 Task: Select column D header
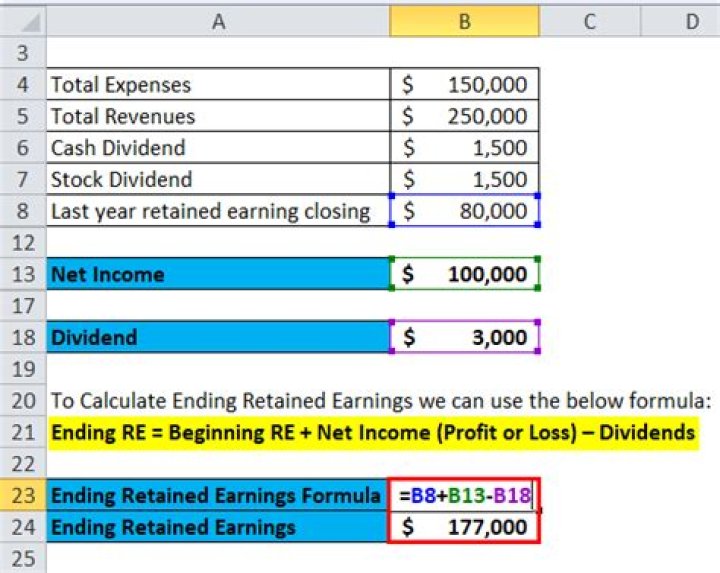(x=692, y=19)
